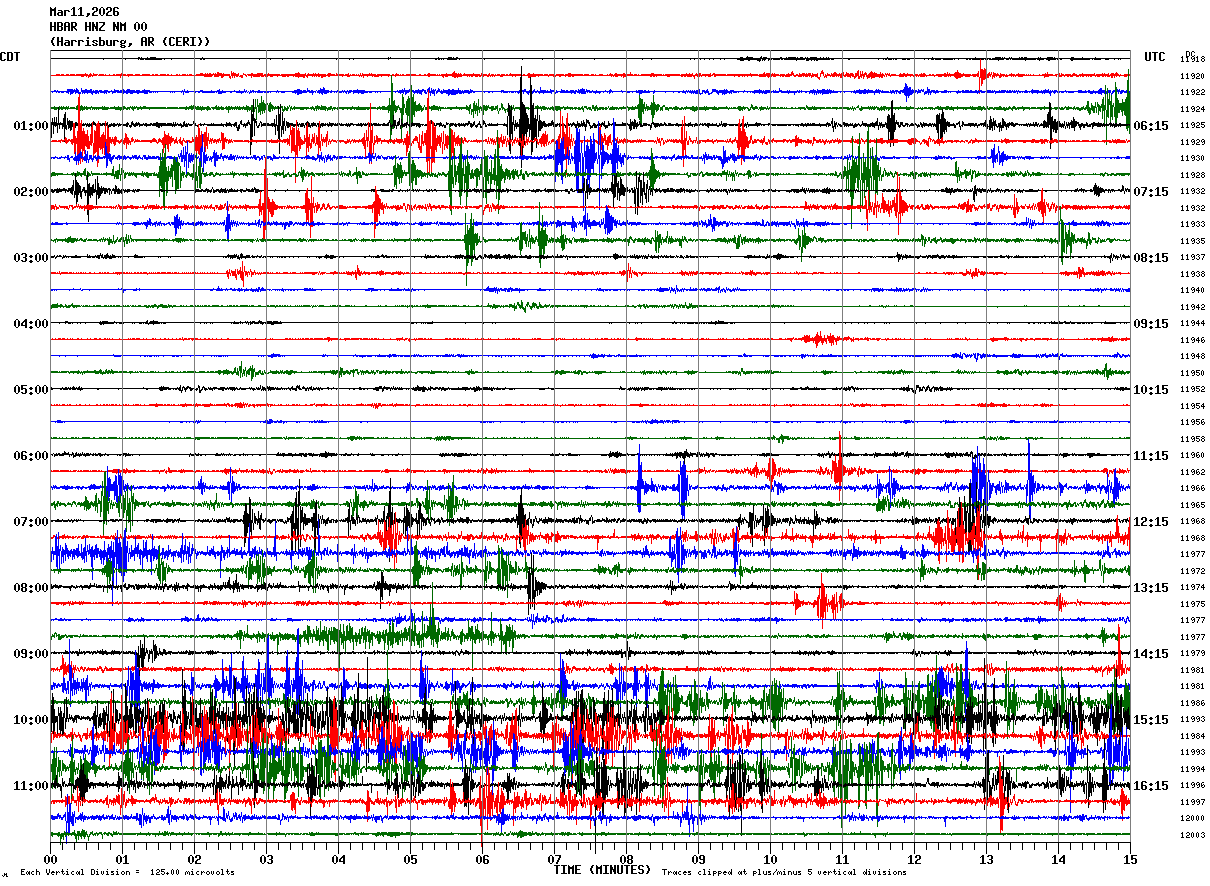Select the 06:00 CDT time label
Image resolution: width=1210 pixels, height=886 pixels.
31,456
